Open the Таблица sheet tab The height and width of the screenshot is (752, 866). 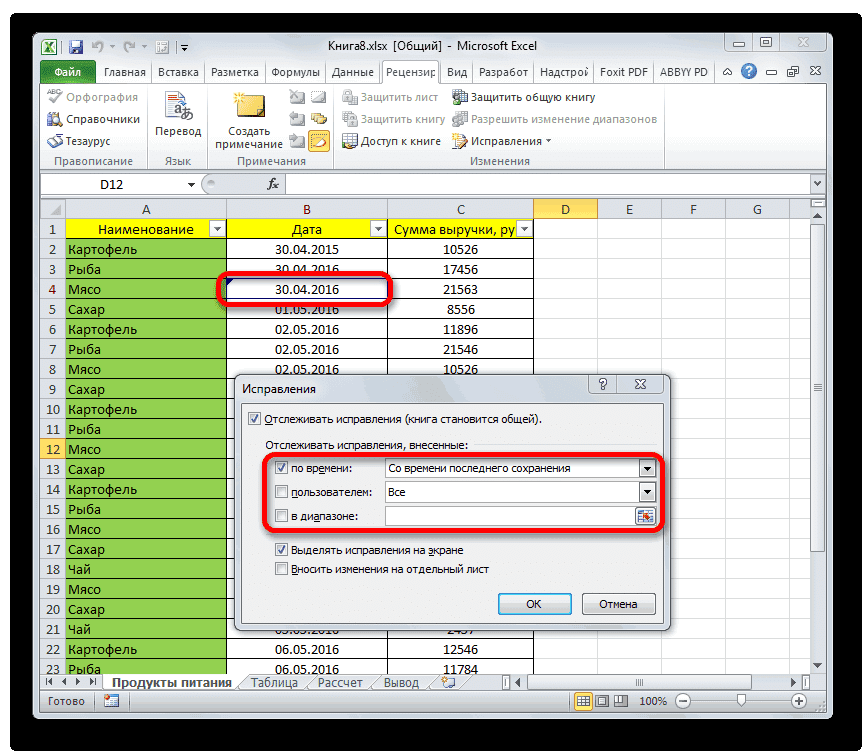(276, 681)
